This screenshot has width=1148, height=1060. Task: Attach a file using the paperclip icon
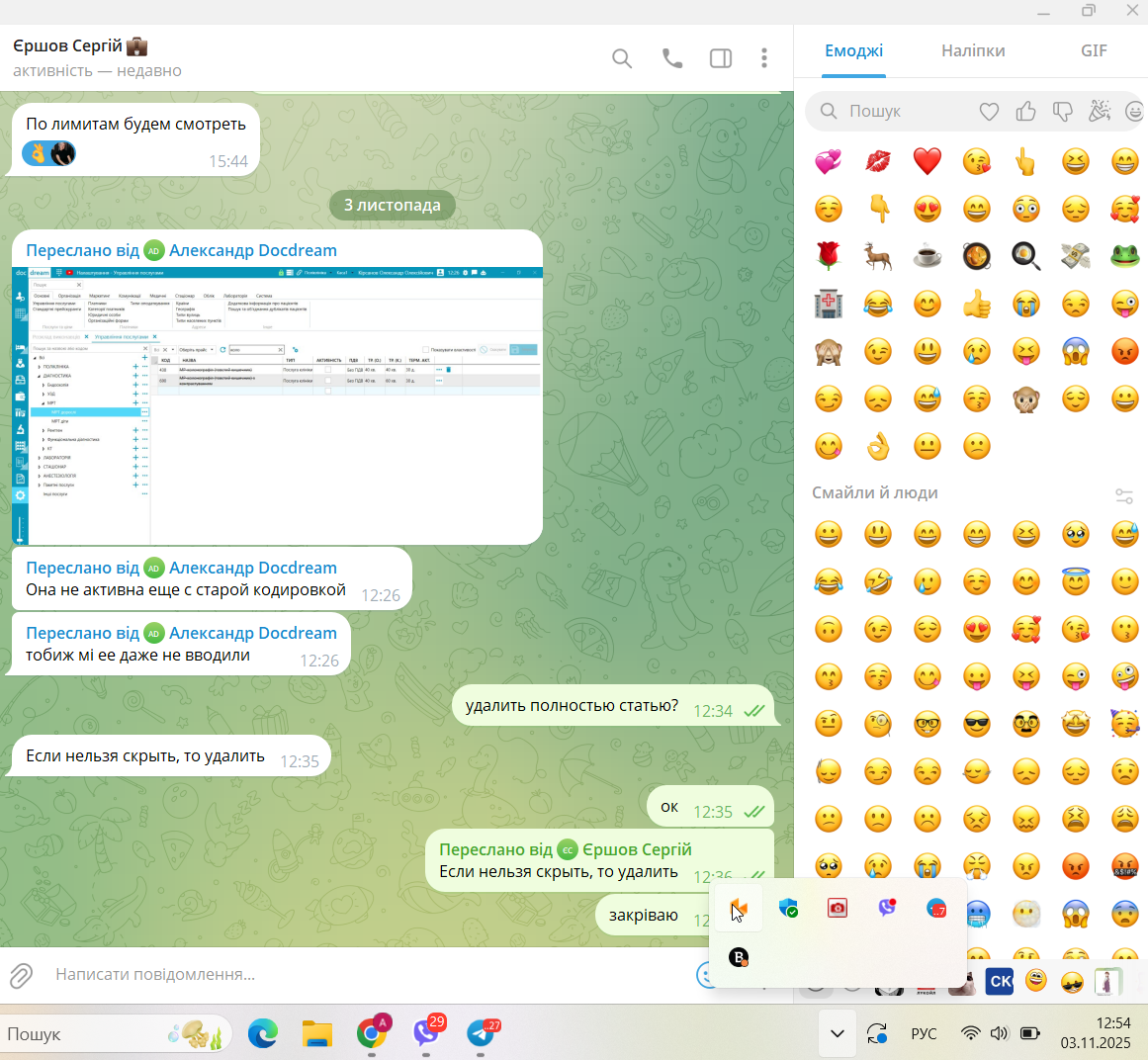pyautogui.click(x=21, y=975)
